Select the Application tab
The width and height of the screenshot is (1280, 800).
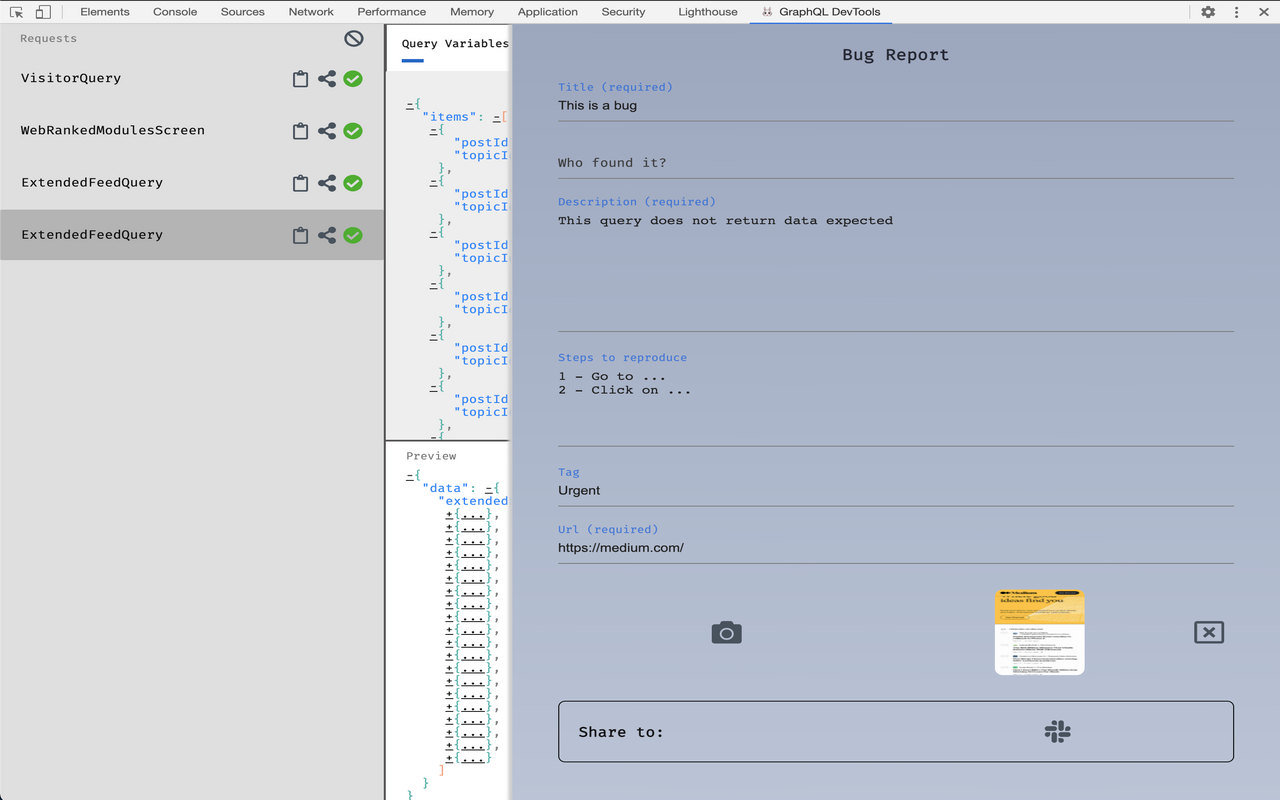point(548,12)
